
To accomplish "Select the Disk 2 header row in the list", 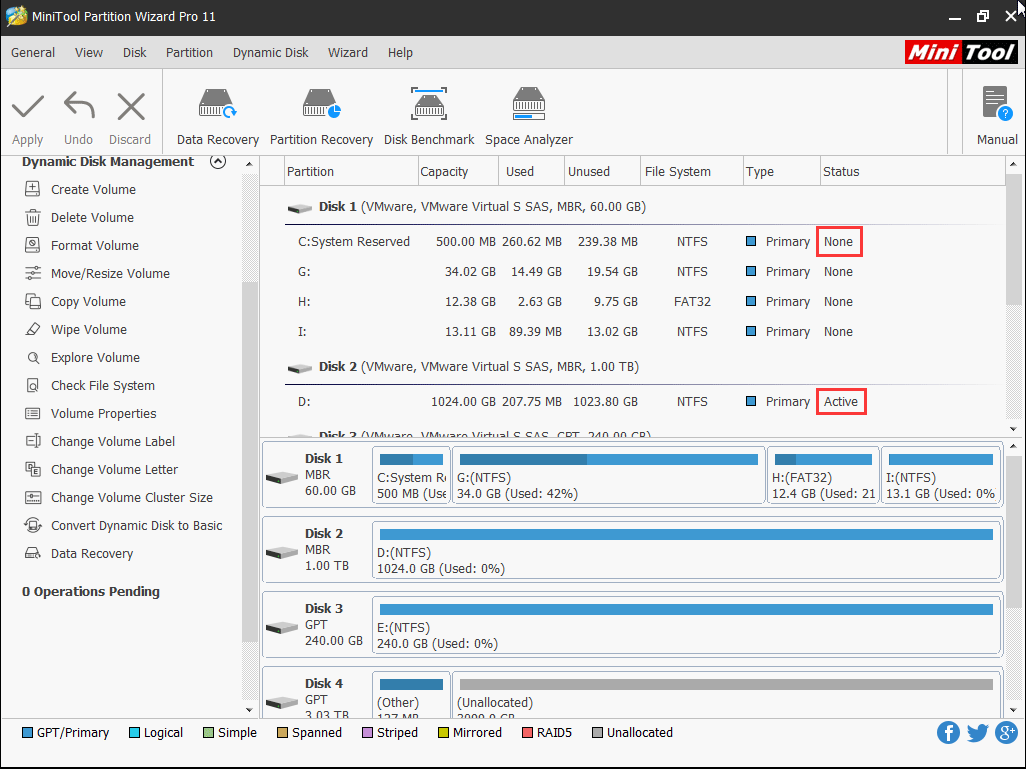I will [645, 367].
